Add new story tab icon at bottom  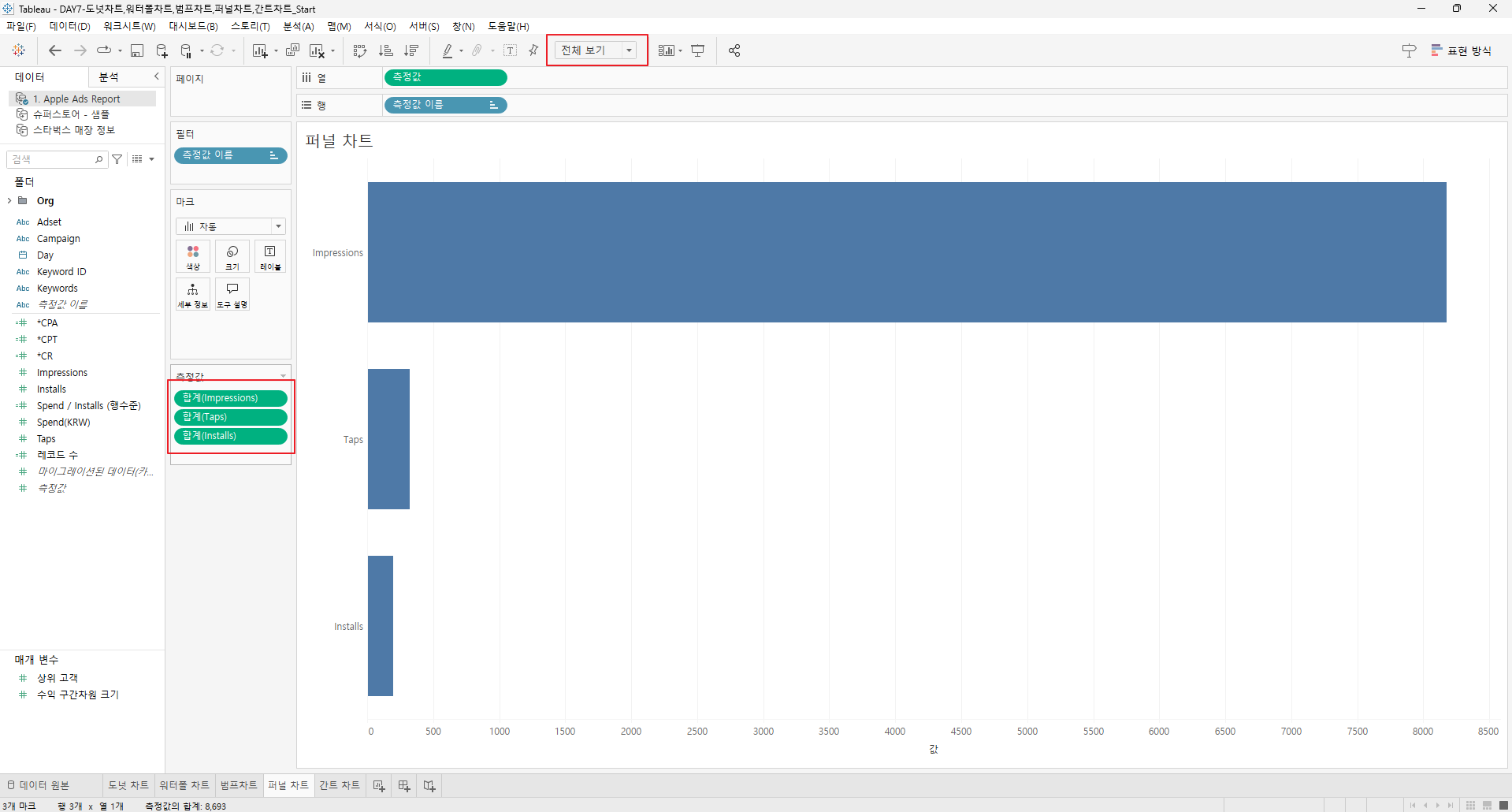pos(429,785)
